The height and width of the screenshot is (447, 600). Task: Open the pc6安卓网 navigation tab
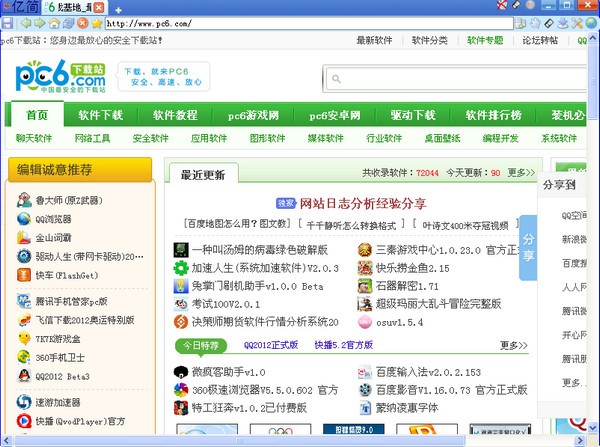(335, 115)
